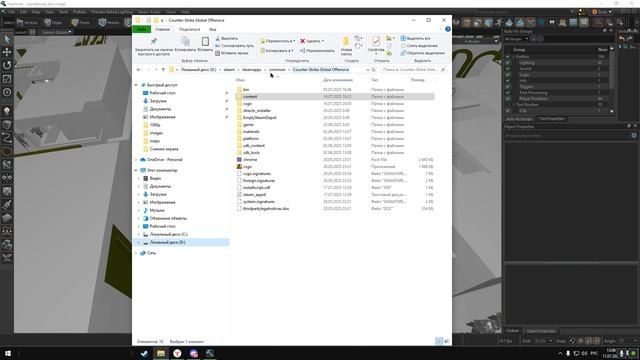Open the Steam icon on the taskbar
This screenshot has height=360, width=640.
coord(144,353)
